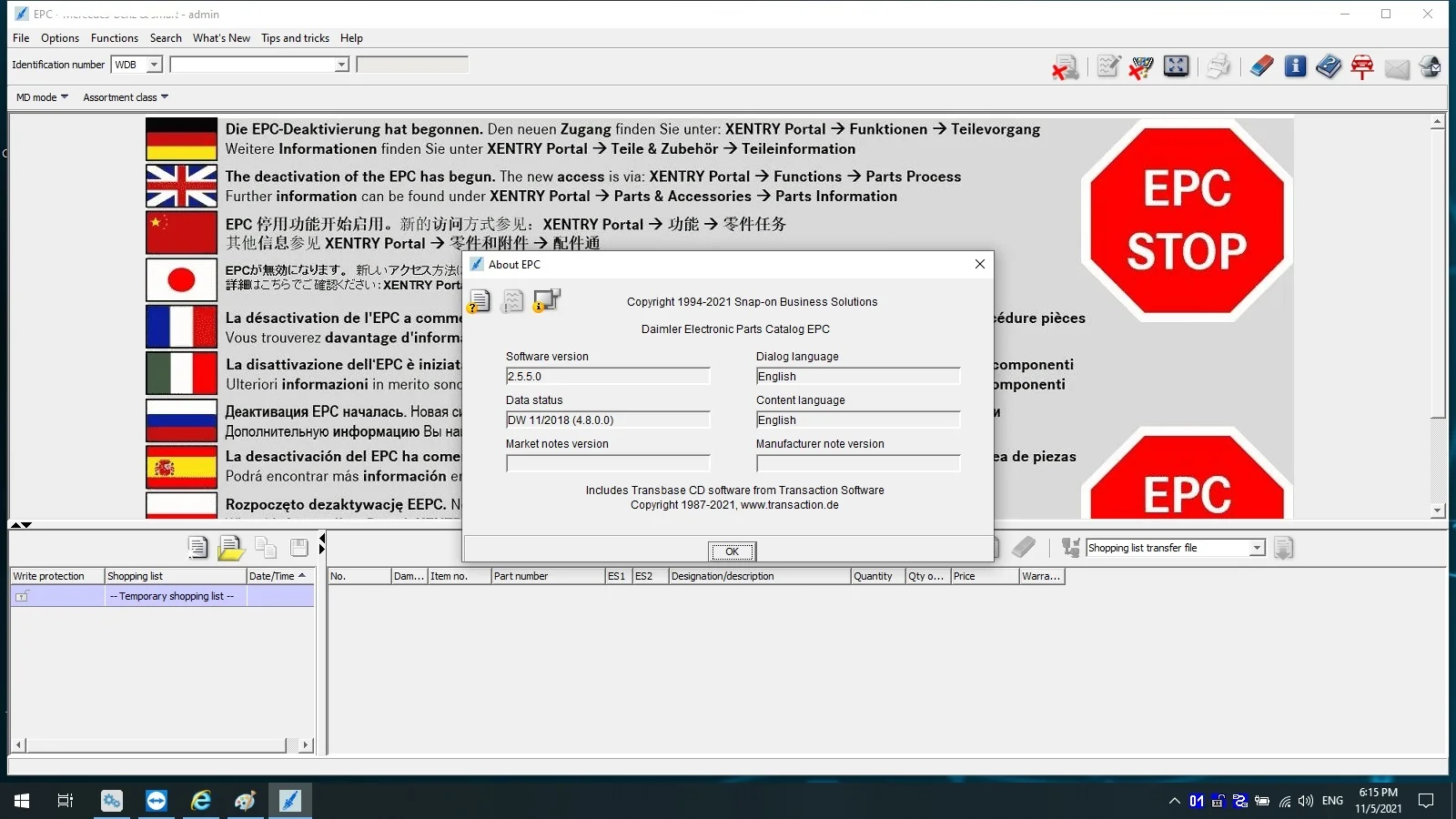The image size is (1456, 819).
Task: Click the document icon in About EPC dialog
Action: click(x=479, y=301)
